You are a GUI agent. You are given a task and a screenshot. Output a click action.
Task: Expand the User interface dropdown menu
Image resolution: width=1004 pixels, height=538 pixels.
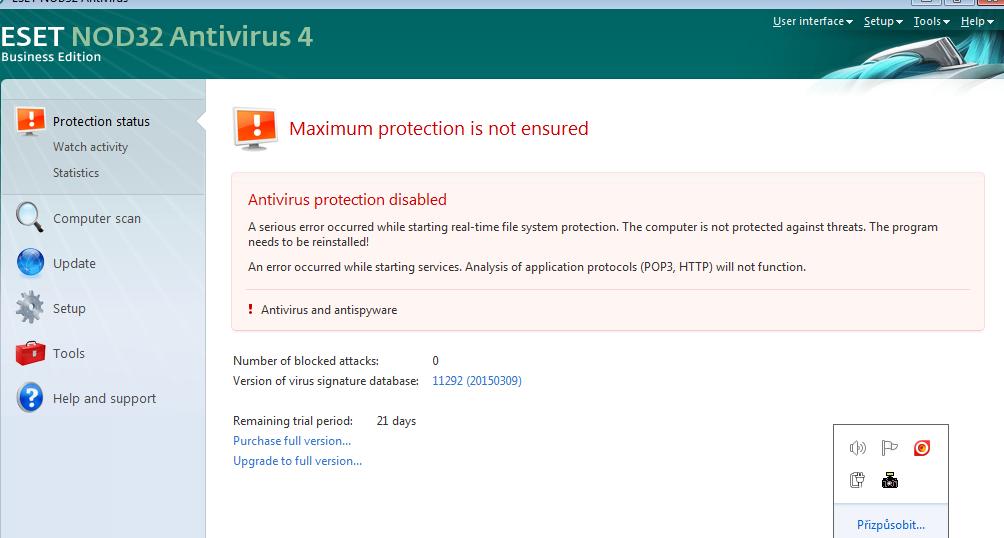tap(812, 21)
